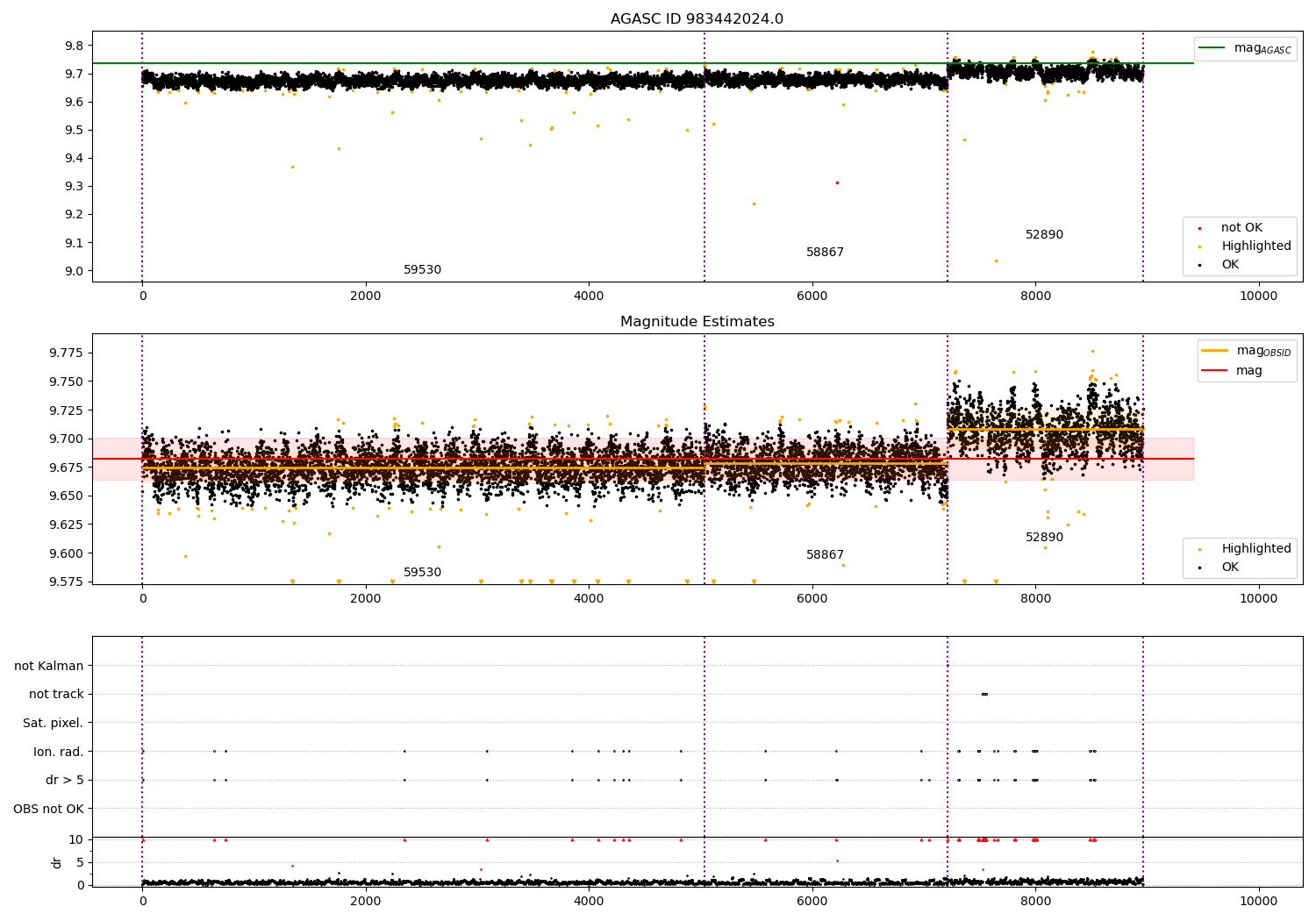Select the 'mag OBSID' legend label
The image size is (1316, 921).
[1263, 351]
